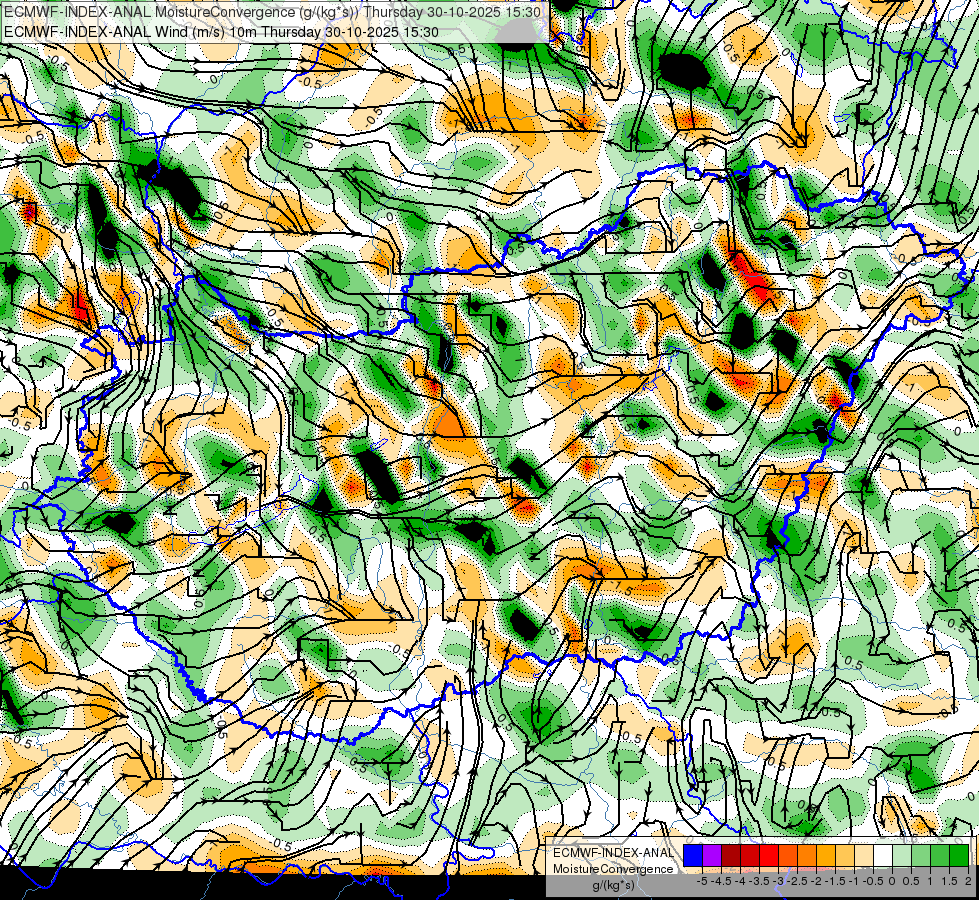Click the -5 legend tick value

tap(702, 881)
